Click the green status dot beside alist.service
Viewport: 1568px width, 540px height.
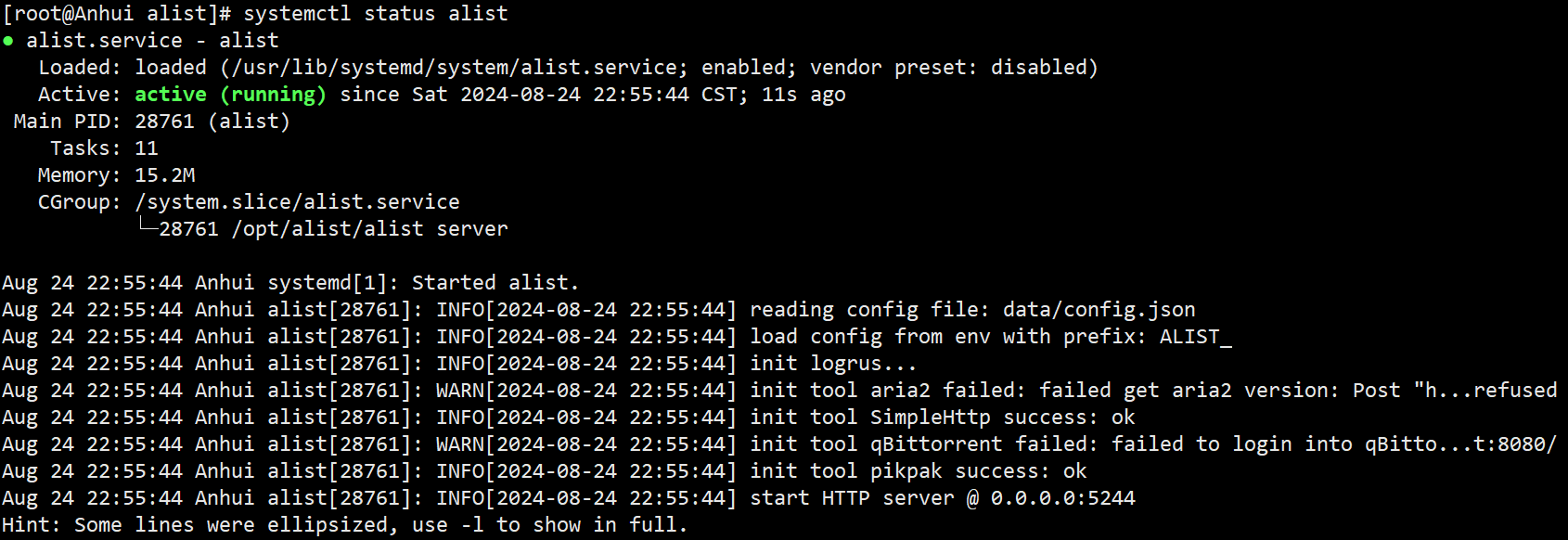coord(8,41)
